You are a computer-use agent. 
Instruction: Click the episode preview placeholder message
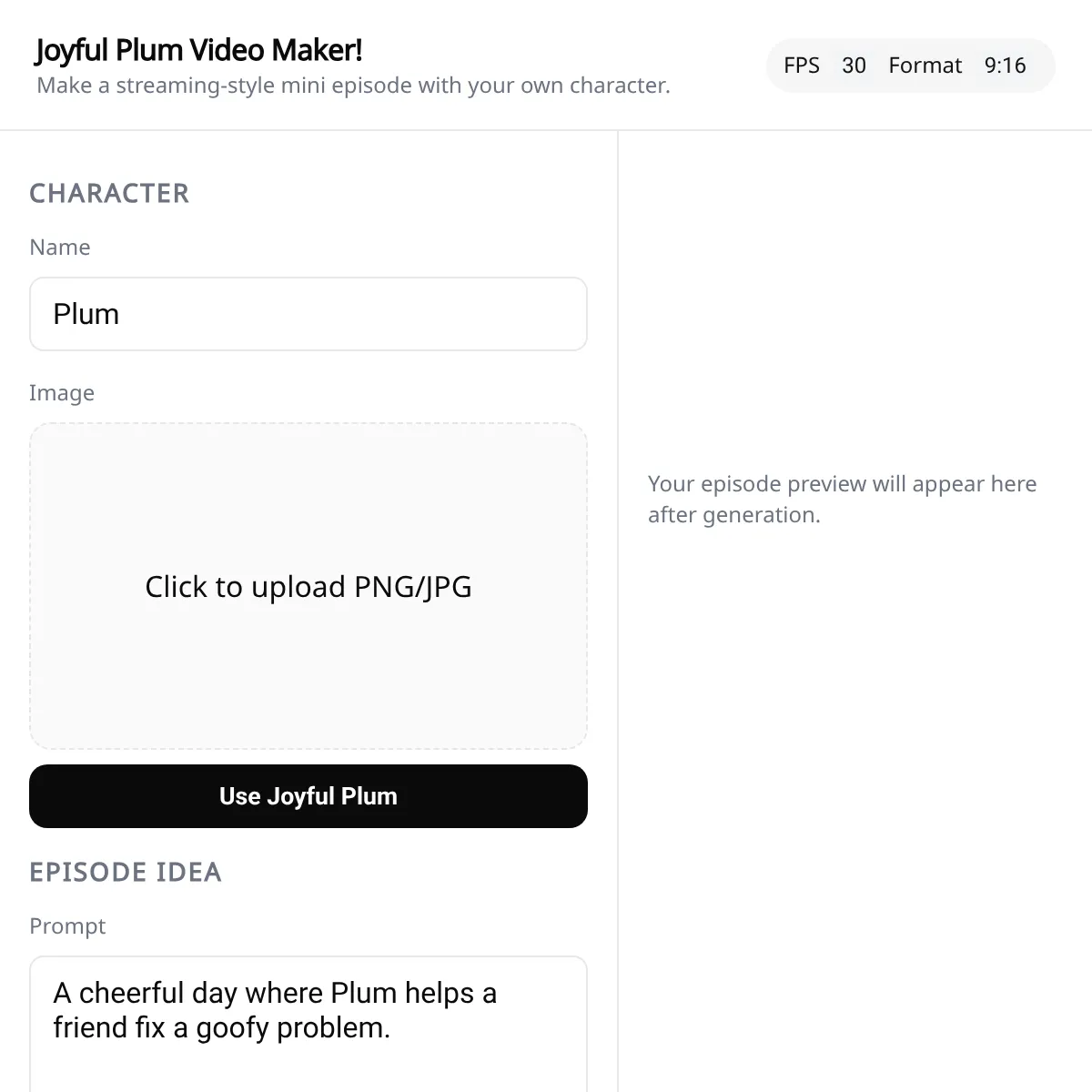[x=842, y=484]
